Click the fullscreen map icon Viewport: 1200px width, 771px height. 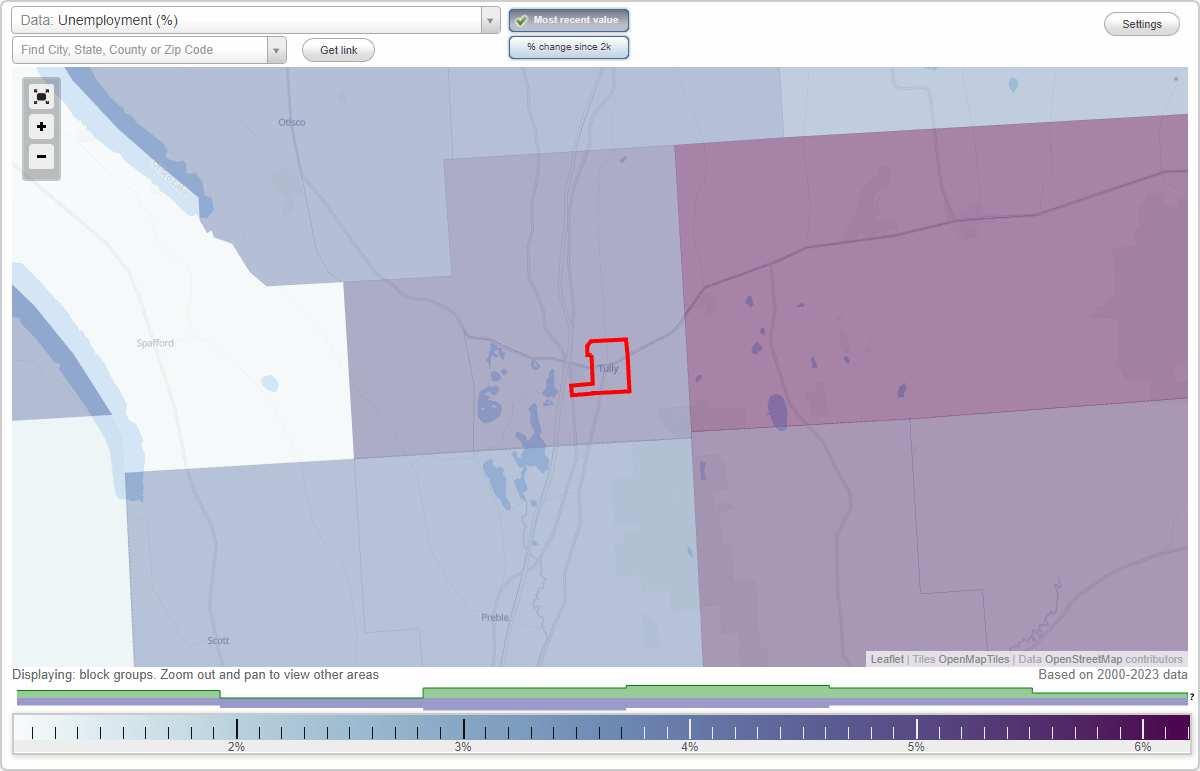click(x=41, y=97)
